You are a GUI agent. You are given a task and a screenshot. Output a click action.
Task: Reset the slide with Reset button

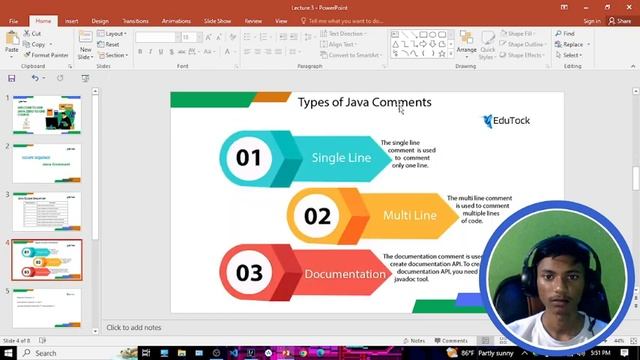tap(108, 44)
